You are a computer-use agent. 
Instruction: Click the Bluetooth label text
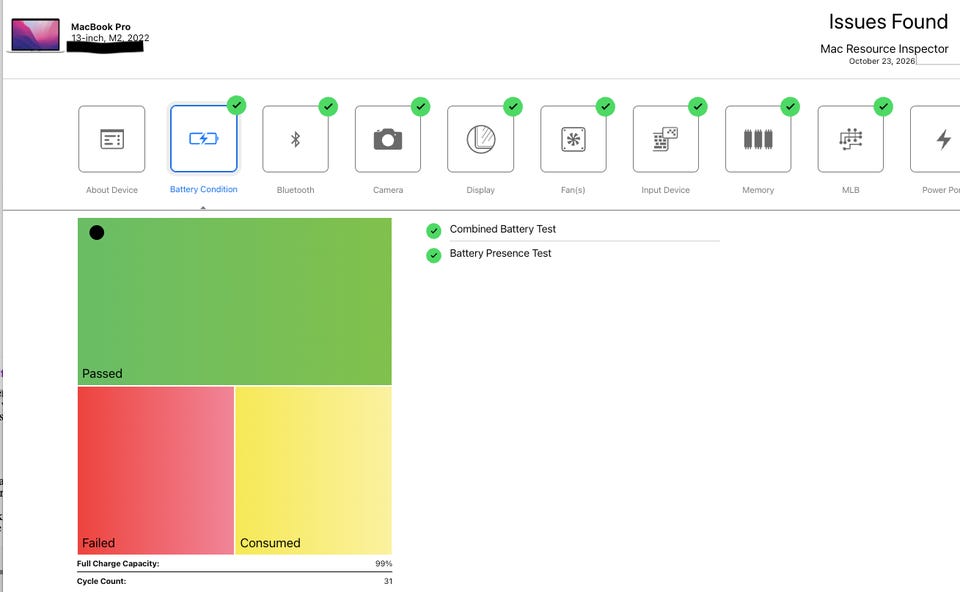296,190
